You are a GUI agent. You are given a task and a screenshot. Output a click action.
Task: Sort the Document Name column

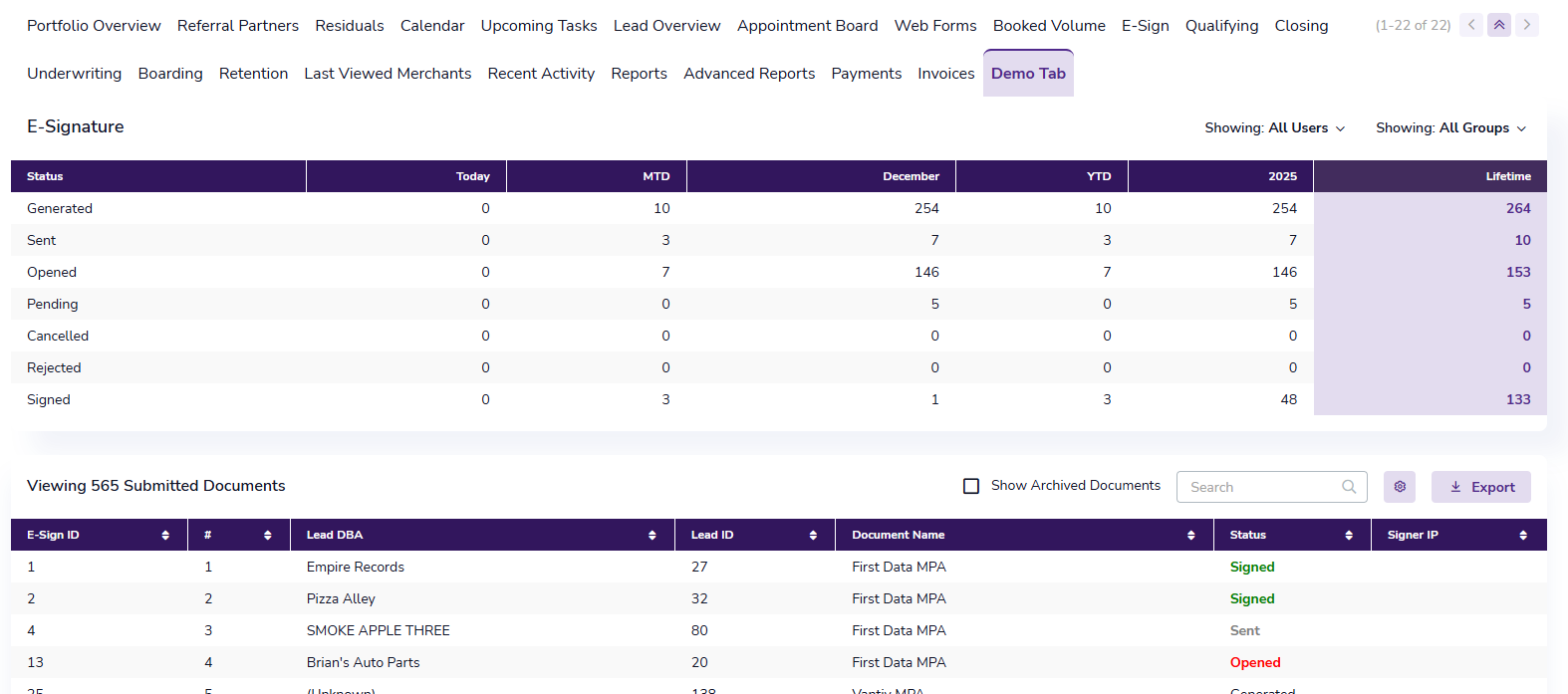pyautogui.click(x=1191, y=536)
